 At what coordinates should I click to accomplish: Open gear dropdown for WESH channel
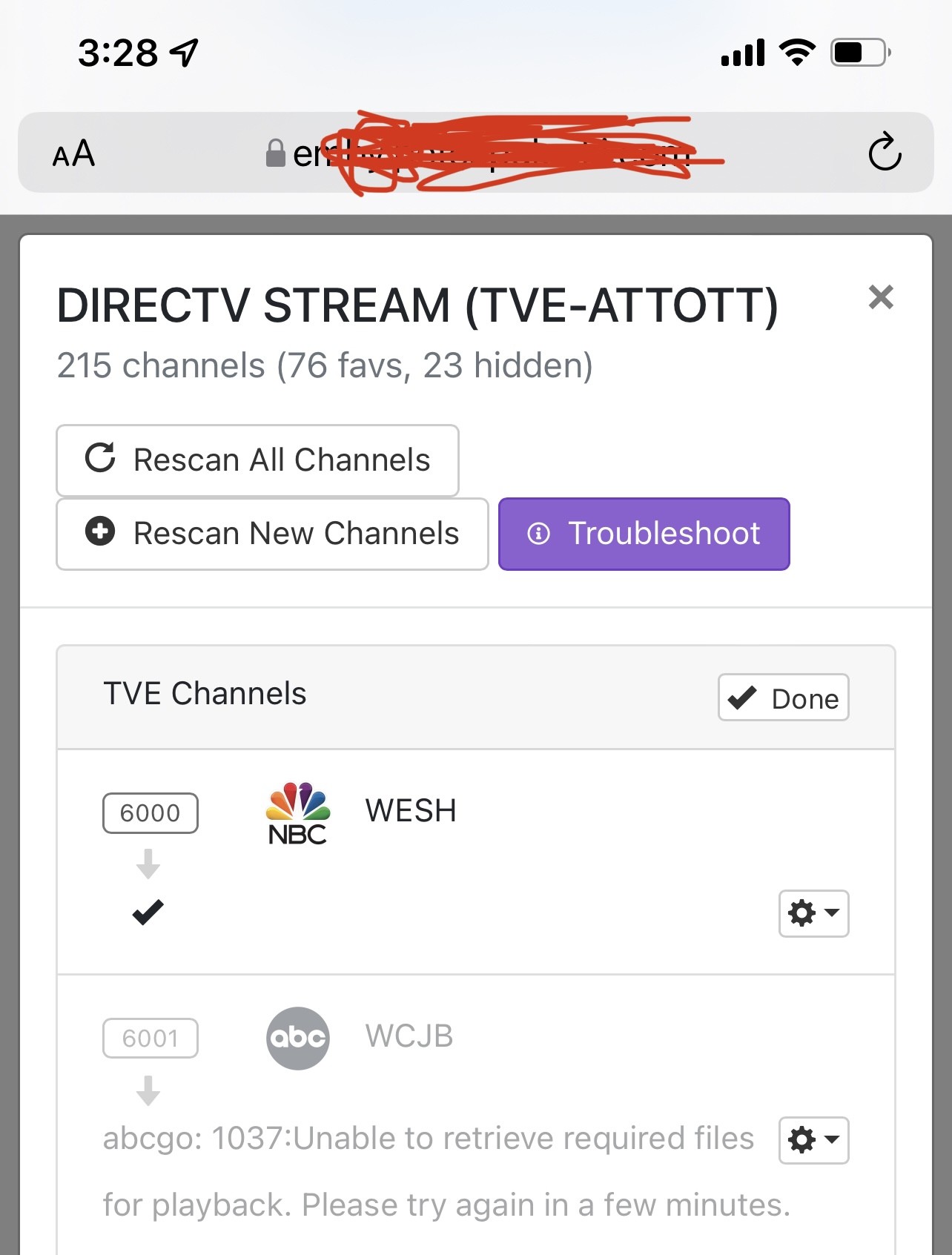[x=813, y=913]
